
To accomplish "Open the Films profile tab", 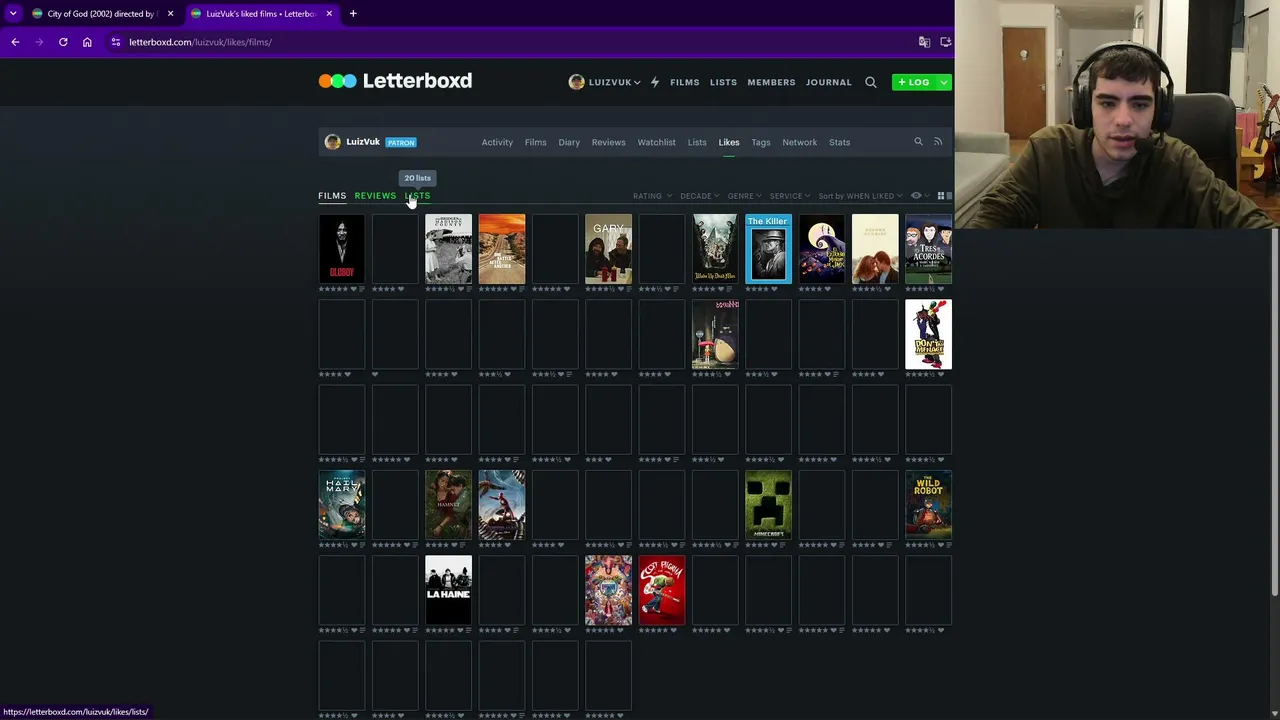I will [x=536, y=142].
